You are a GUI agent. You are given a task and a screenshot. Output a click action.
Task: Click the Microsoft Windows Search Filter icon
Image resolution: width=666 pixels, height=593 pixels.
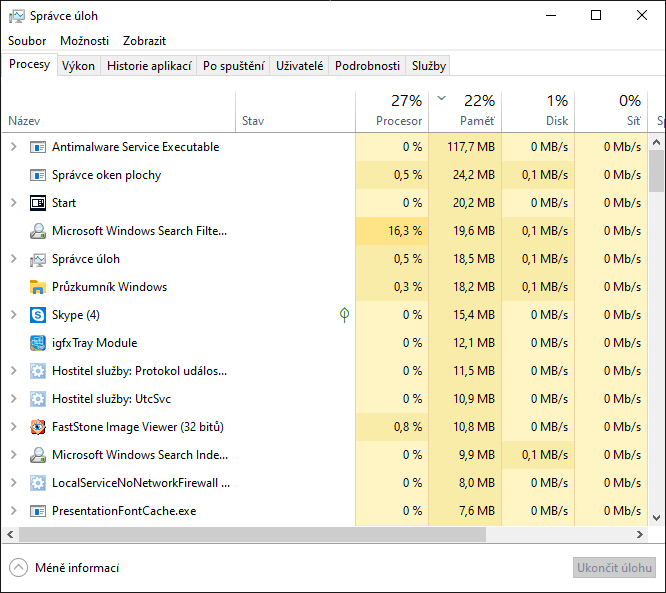(x=38, y=231)
